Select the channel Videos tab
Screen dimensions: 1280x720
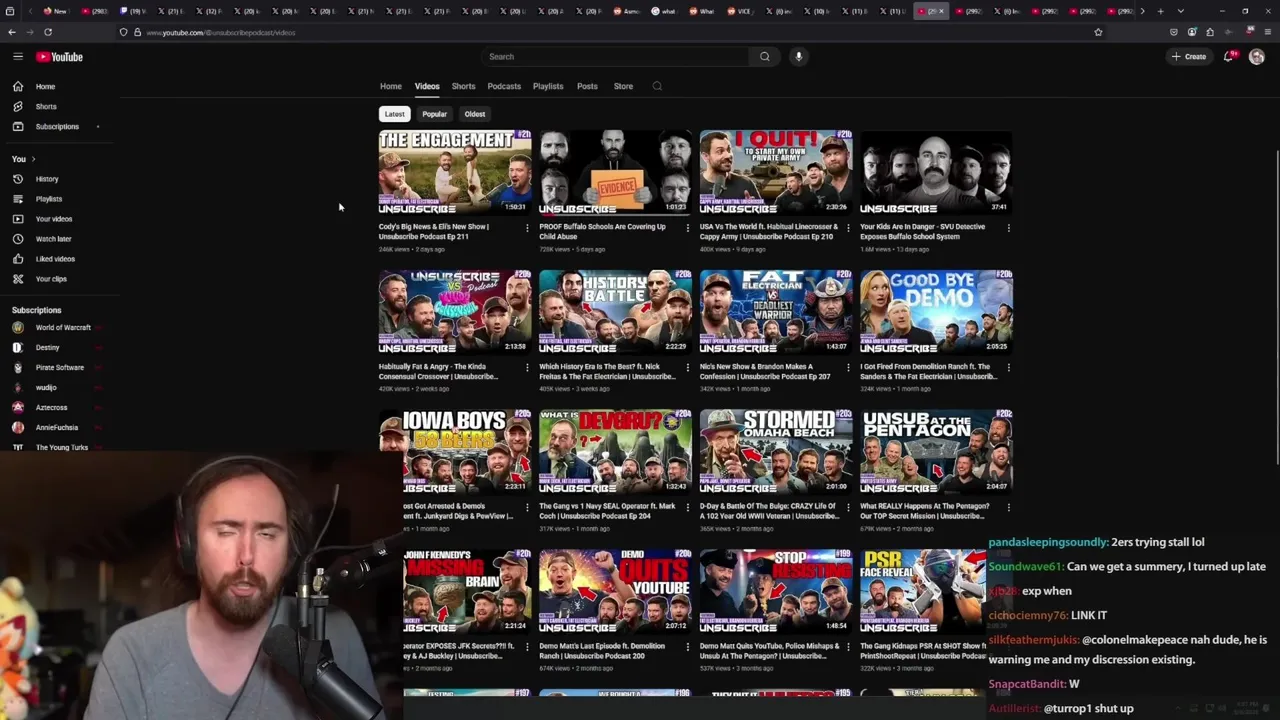point(427,87)
